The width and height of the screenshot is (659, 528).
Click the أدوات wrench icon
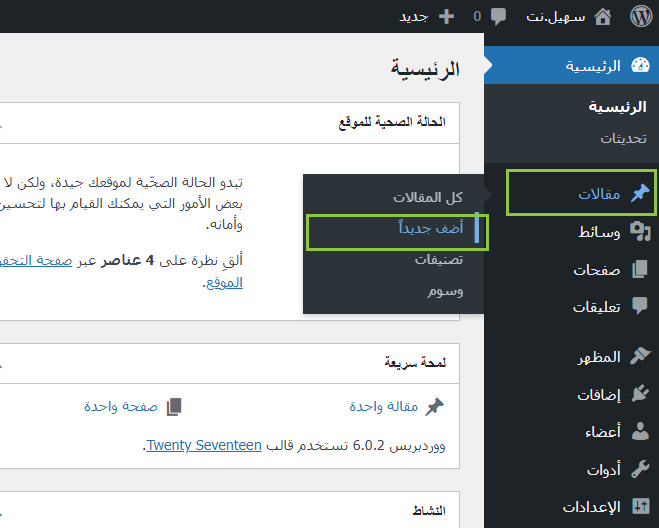640,469
